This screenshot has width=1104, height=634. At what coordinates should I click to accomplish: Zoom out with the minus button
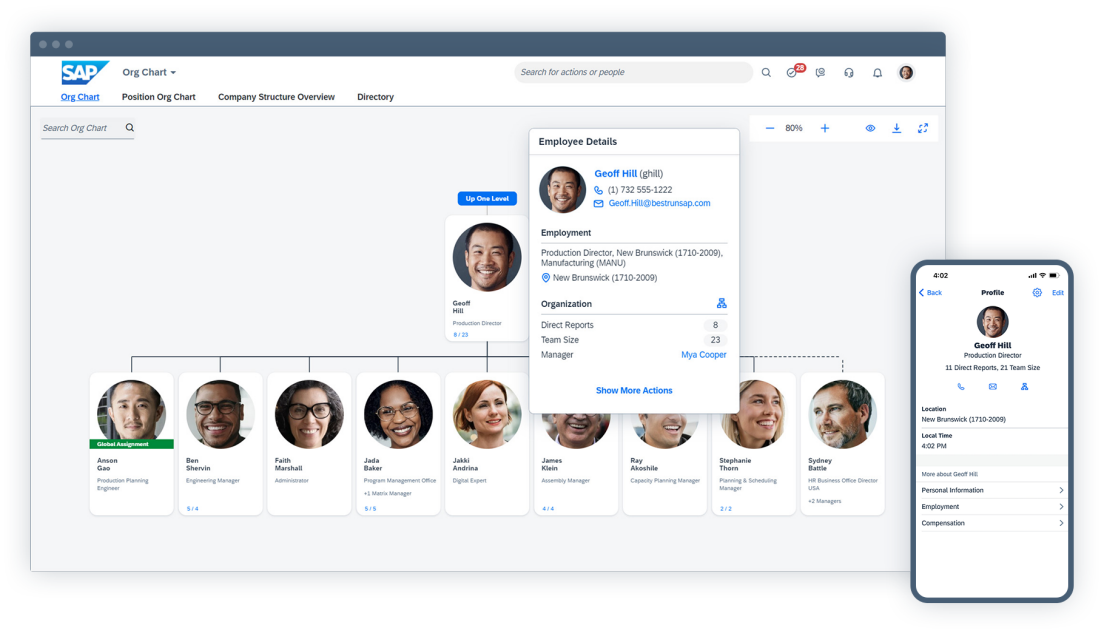(x=769, y=128)
